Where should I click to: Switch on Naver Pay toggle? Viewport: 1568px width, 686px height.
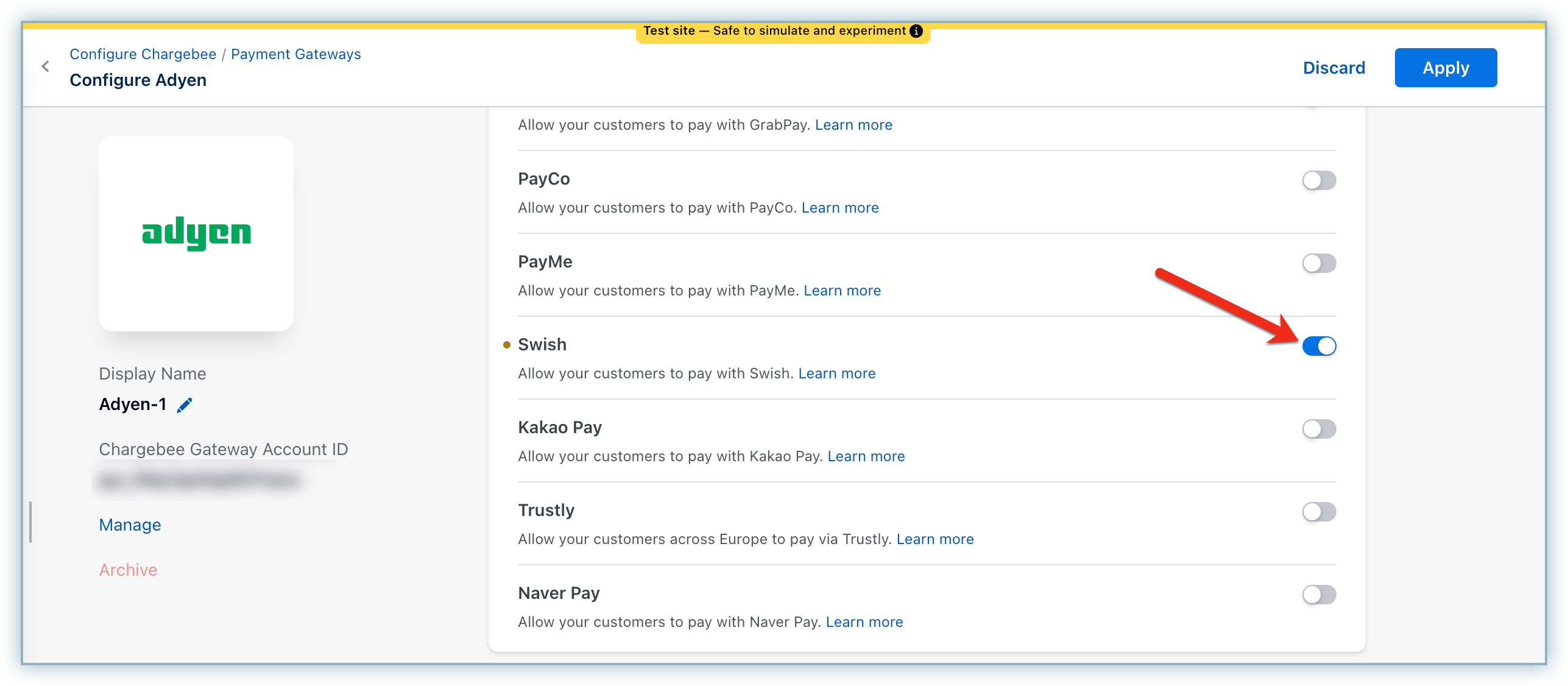[x=1319, y=595]
